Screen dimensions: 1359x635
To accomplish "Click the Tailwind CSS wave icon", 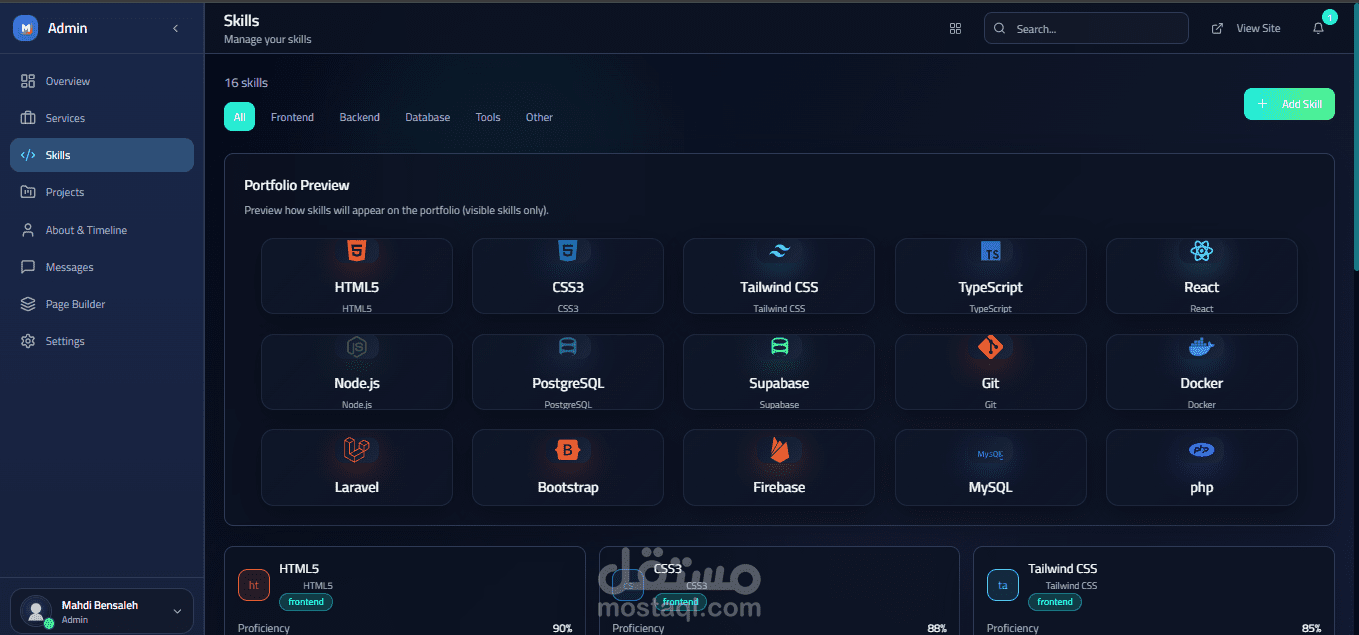I will [x=779, y=252].
